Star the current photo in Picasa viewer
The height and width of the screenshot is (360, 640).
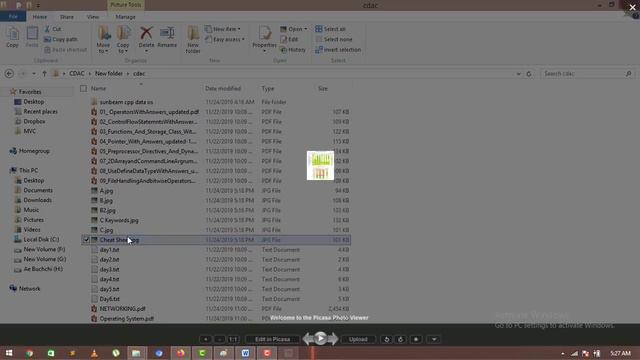416,339
